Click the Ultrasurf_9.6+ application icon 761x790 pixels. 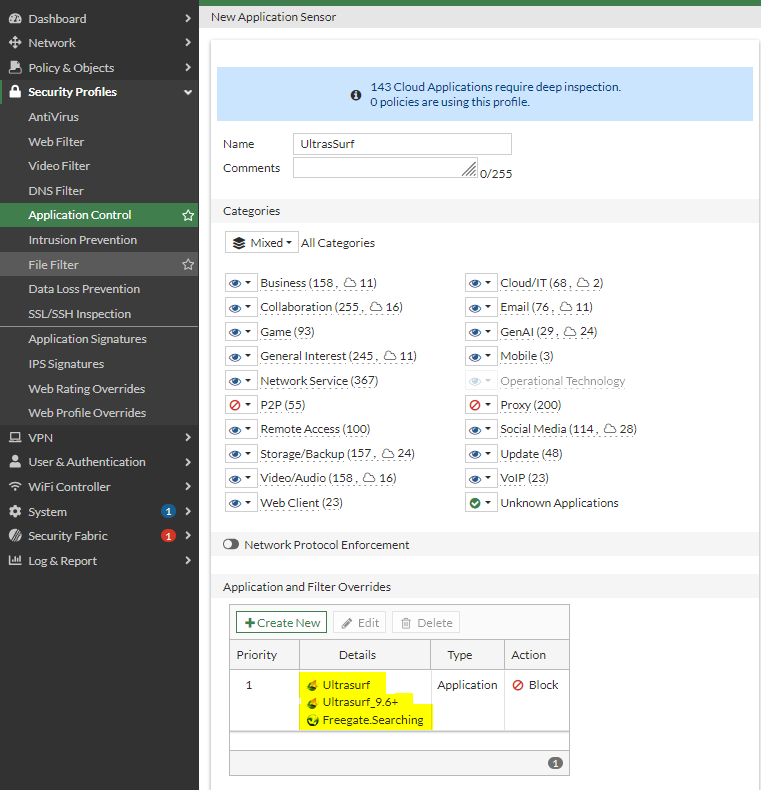pyautogui.click(x=312, y=702)
